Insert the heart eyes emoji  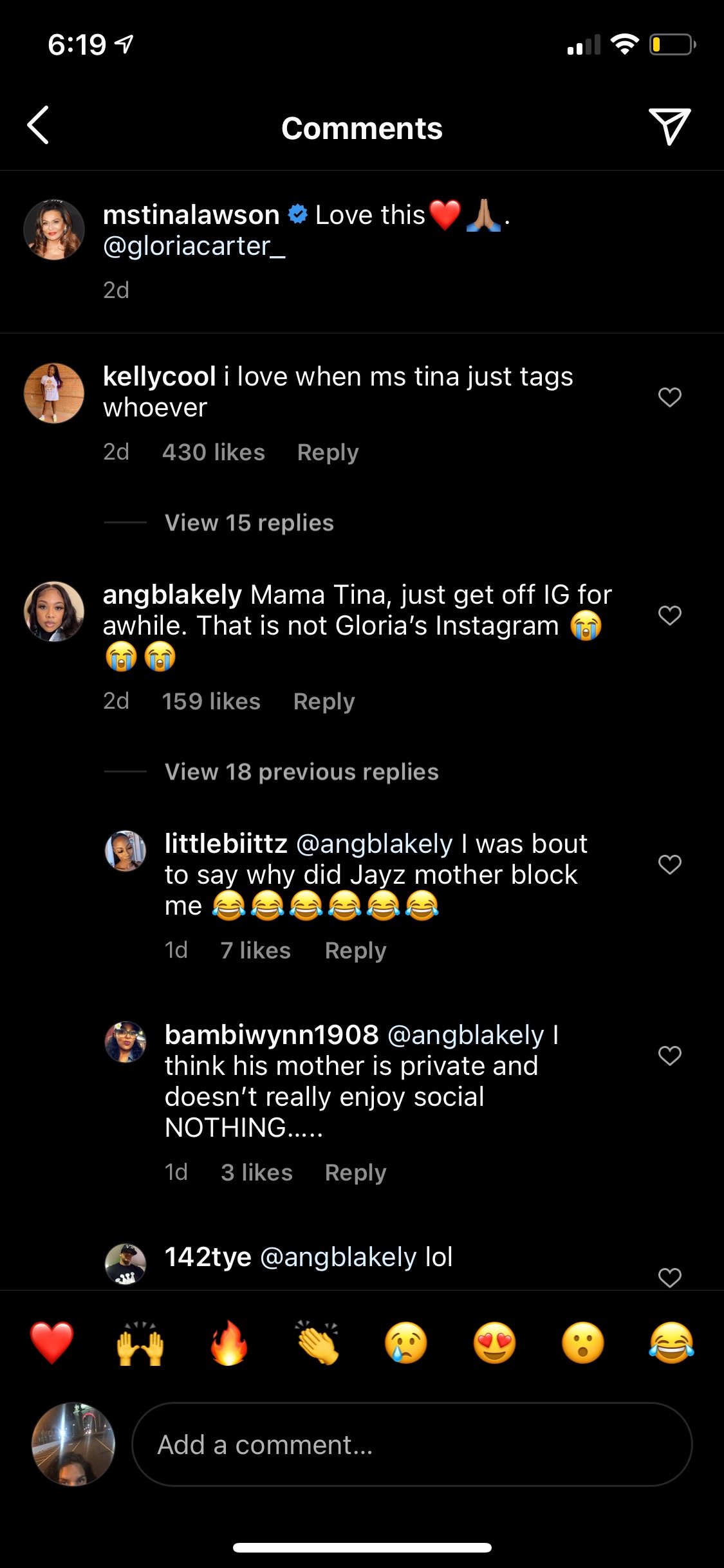point(494,1343)
